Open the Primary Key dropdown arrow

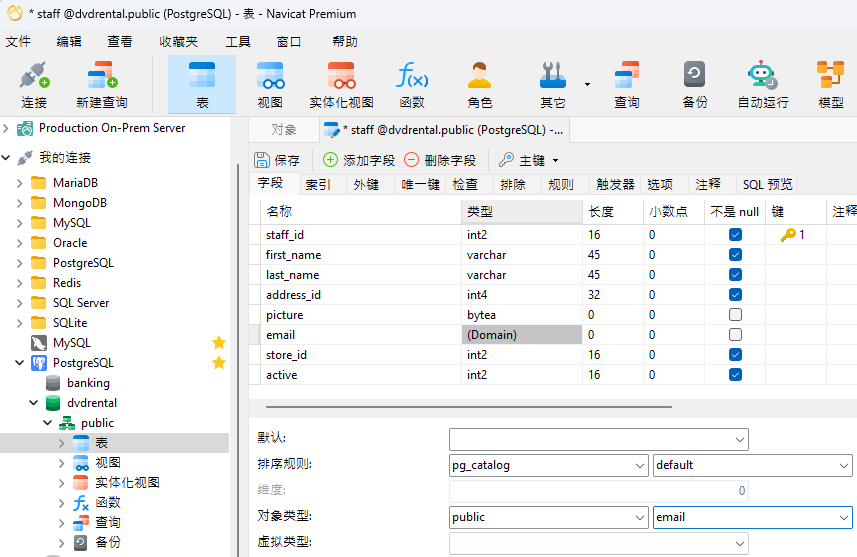(555, 161)
